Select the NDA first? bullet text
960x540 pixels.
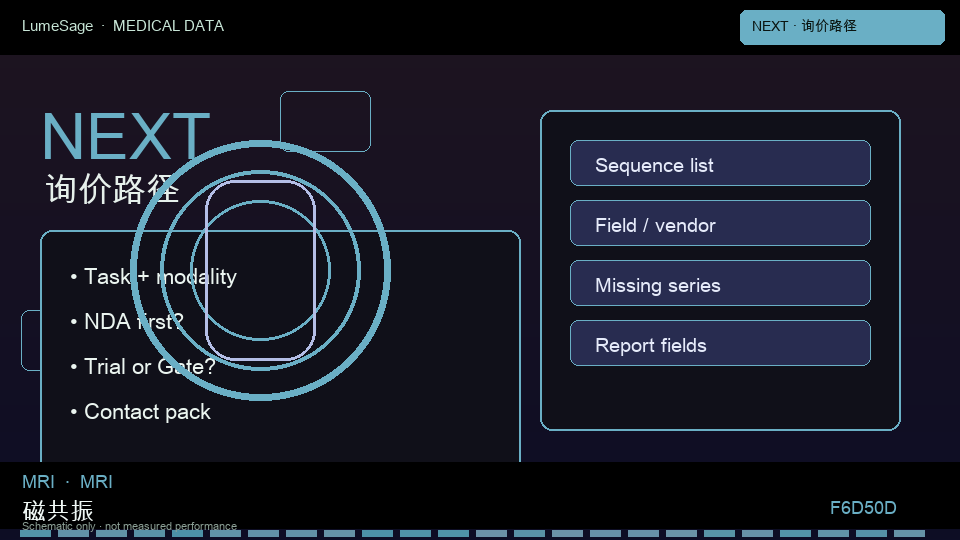coord(127,321)
